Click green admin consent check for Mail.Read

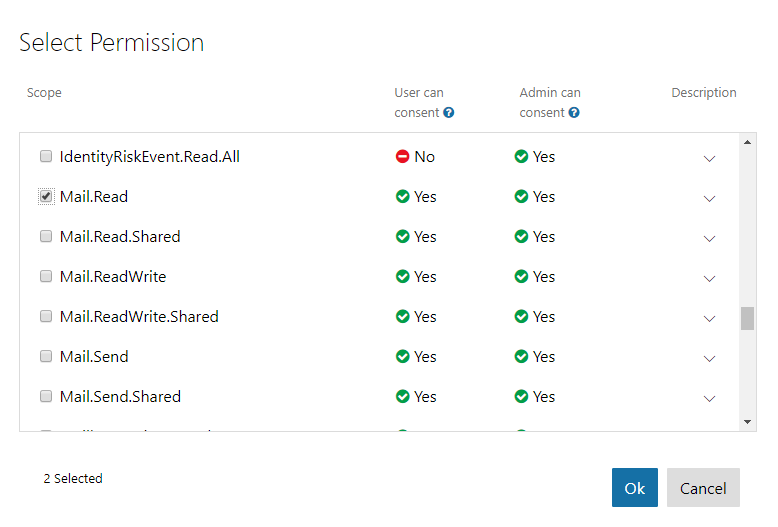521,197
